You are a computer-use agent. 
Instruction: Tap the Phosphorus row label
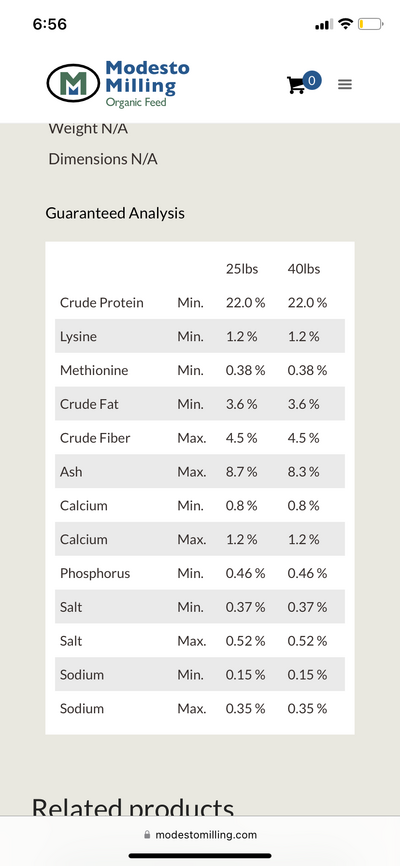tap(95, 573)
